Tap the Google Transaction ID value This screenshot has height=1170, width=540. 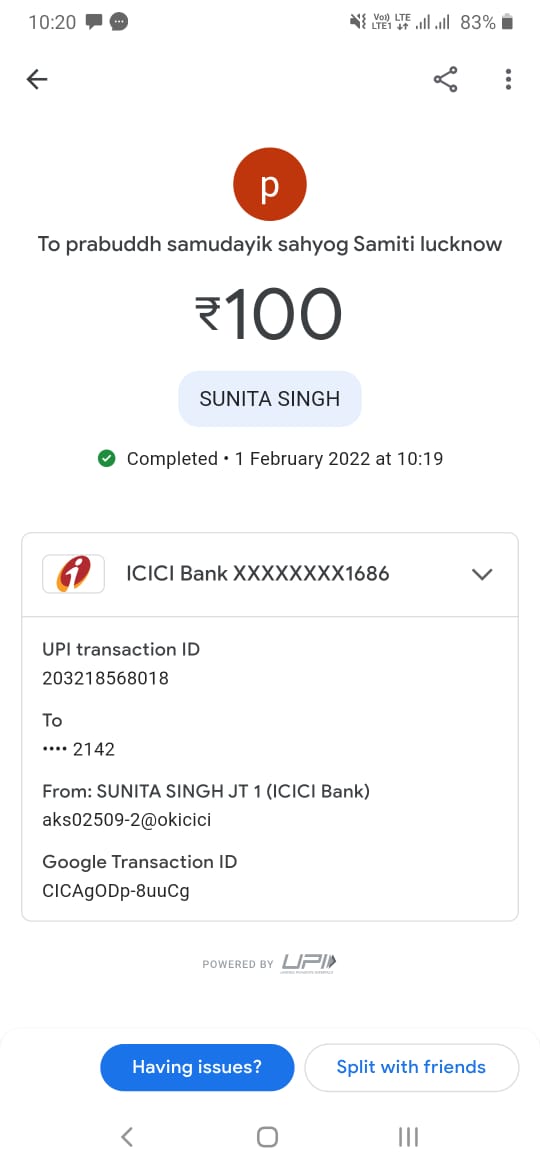(116, 891)
